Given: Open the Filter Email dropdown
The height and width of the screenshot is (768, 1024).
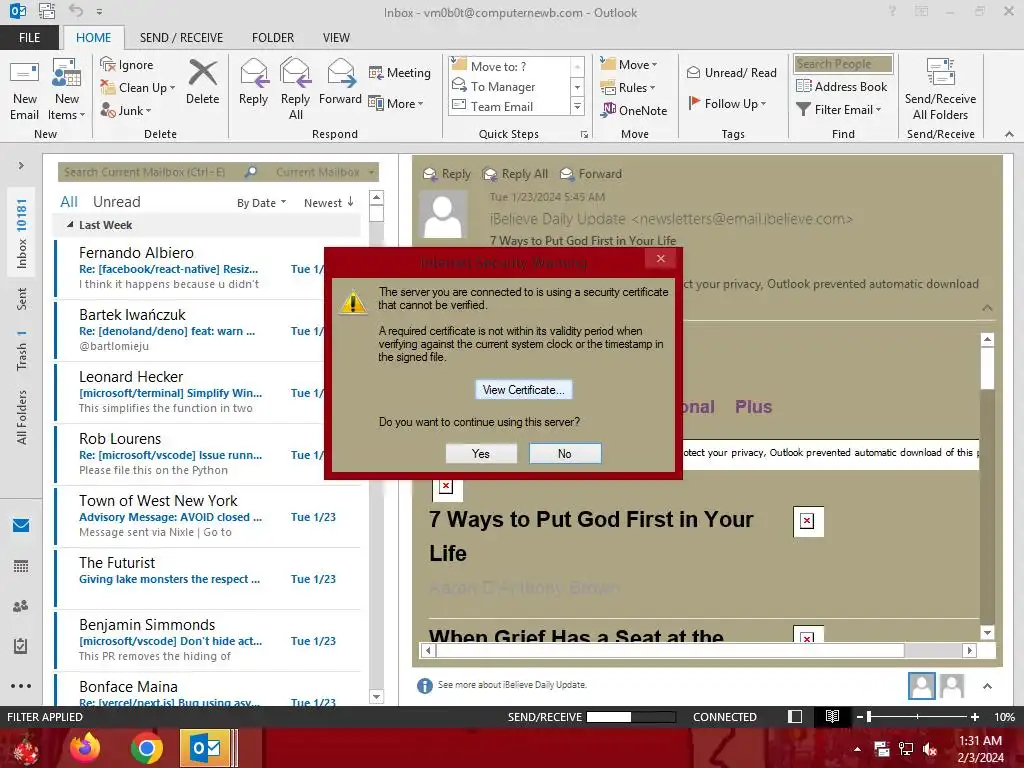Looking at the screenshot, I should point(839,110).
